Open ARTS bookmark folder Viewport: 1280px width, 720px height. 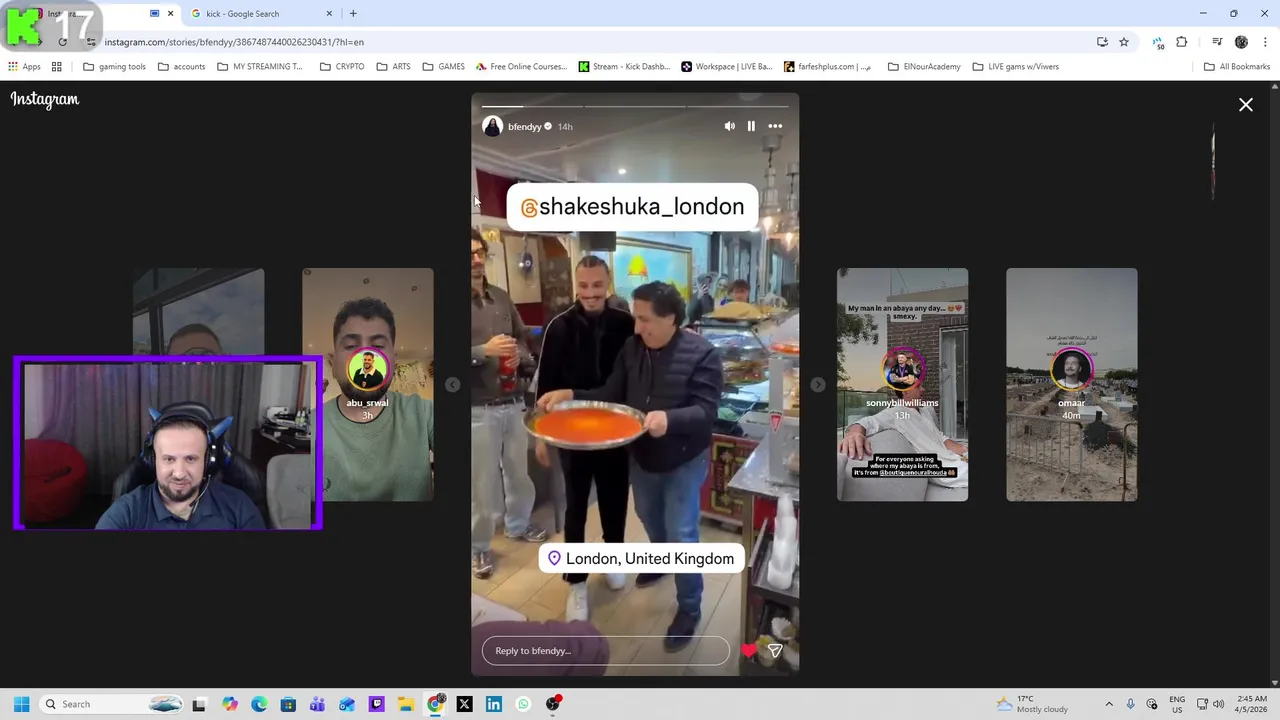pyautogui.click(x=394, y=67)
